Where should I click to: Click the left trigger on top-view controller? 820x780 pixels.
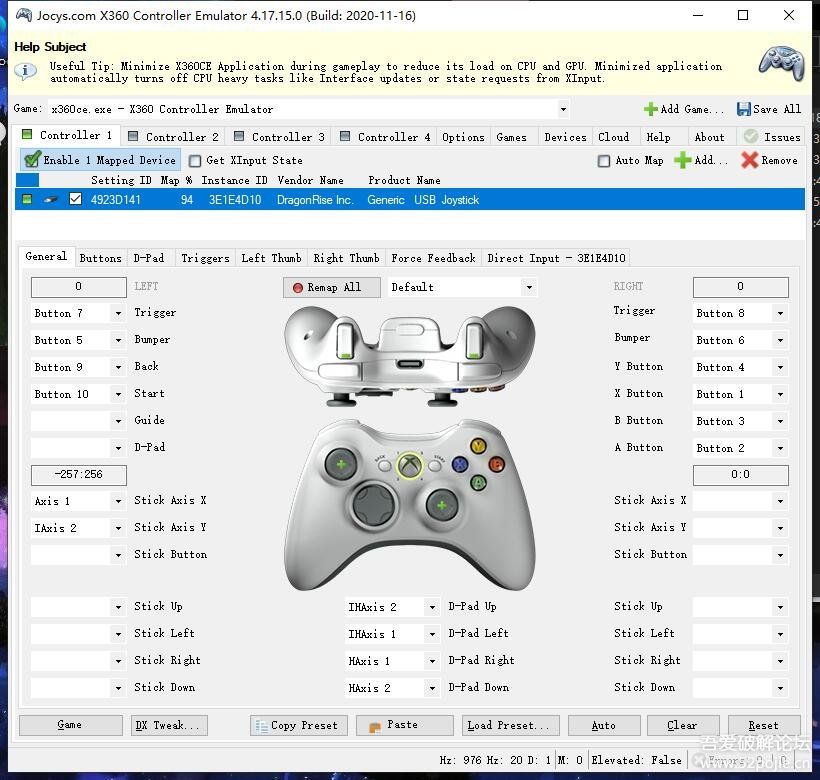click(x=344, y=340)
